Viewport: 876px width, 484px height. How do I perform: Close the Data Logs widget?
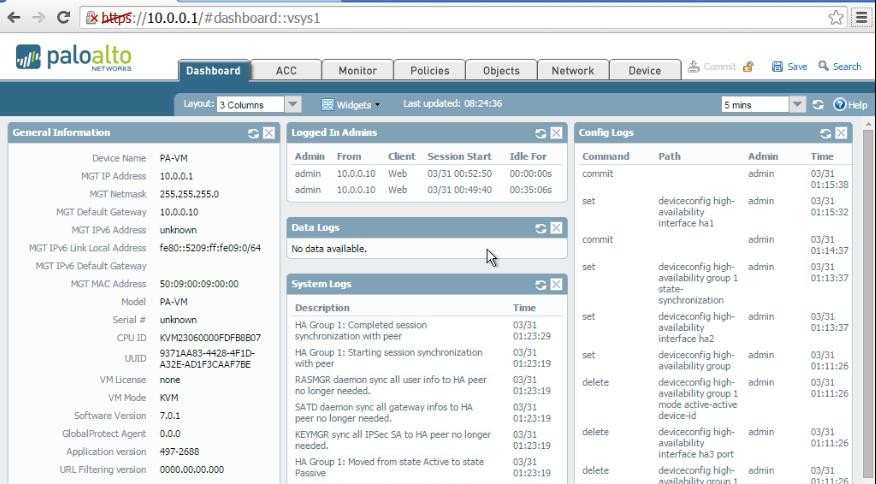[x=556, y=227]
